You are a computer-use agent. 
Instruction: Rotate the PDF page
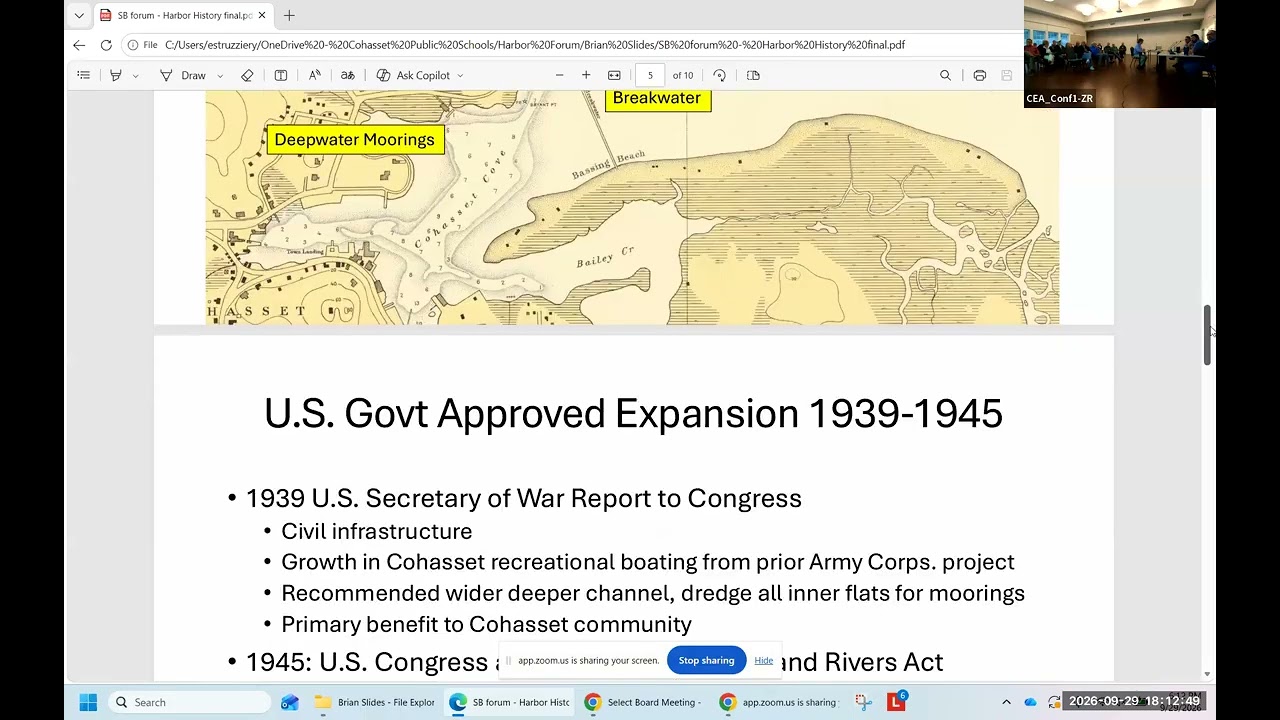pos(719,75)
